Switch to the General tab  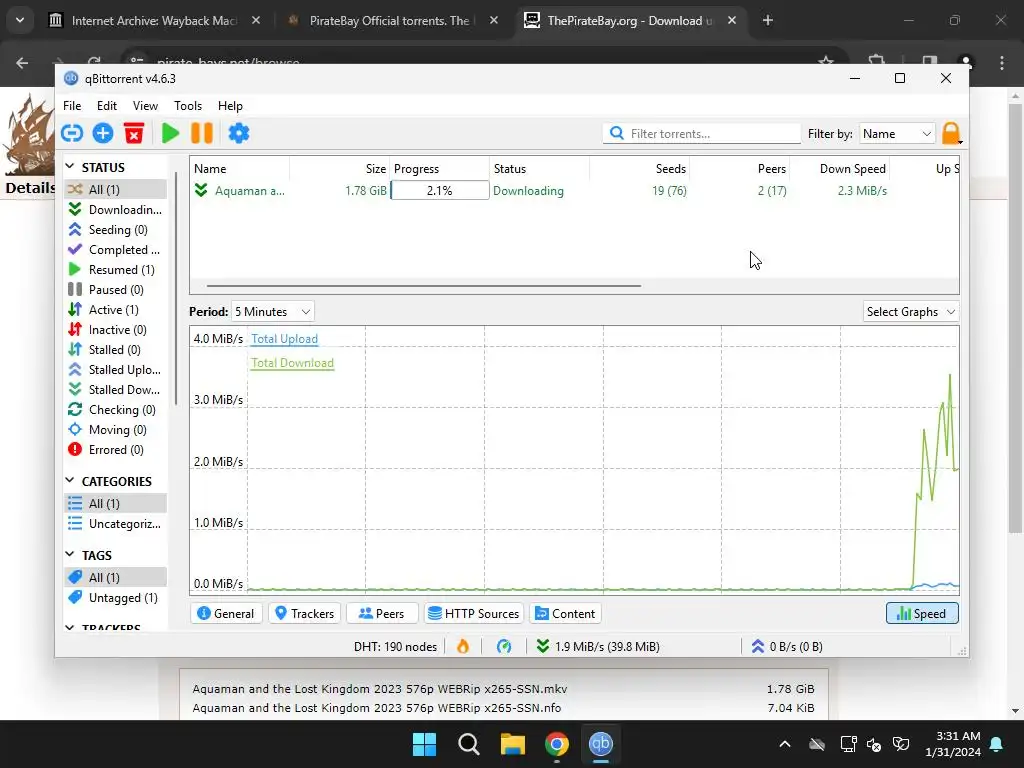[x=226, y=614]
